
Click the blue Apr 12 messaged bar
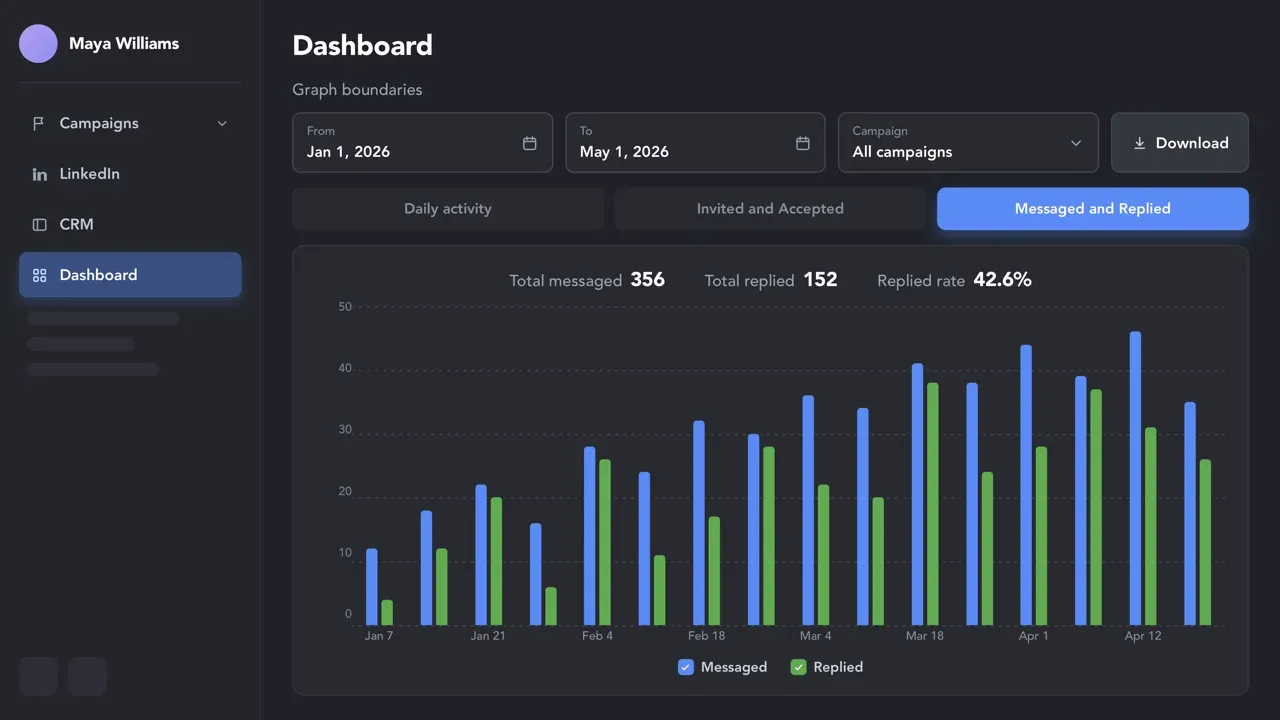point(1135,479)
